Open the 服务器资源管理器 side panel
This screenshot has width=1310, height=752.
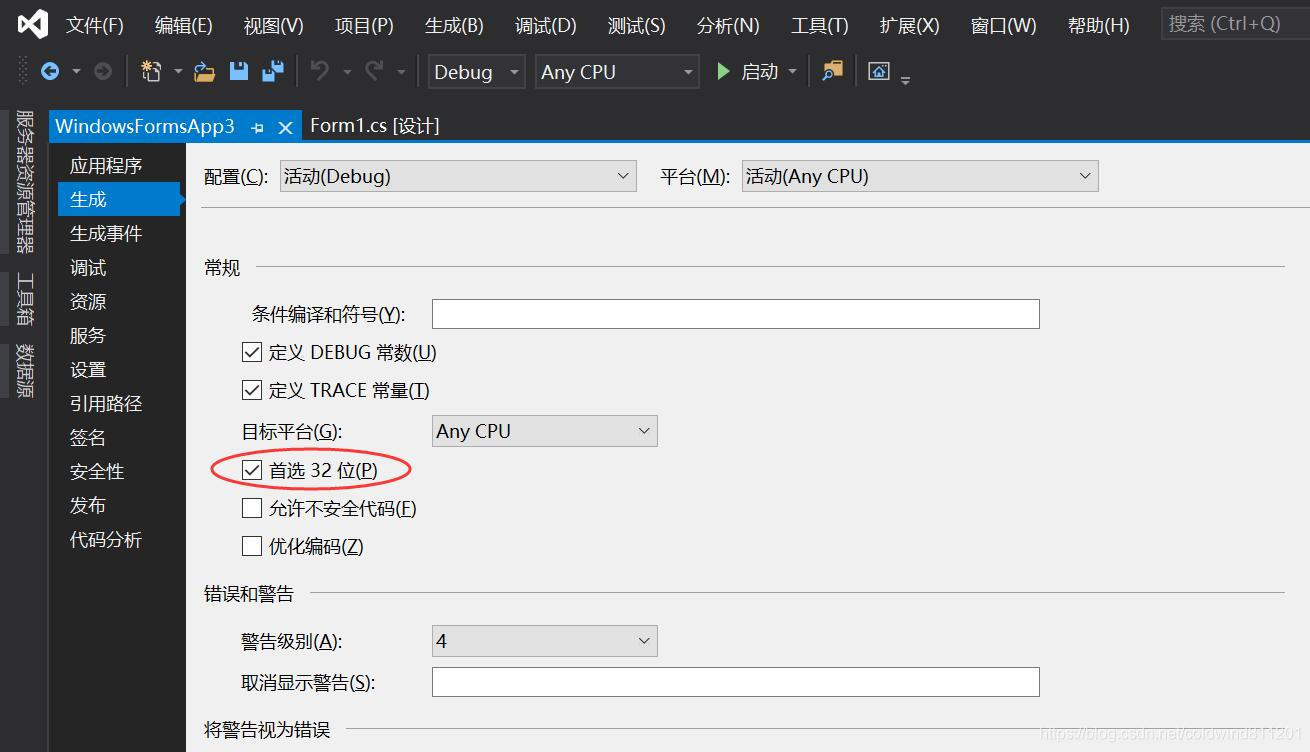pos(25,181)
